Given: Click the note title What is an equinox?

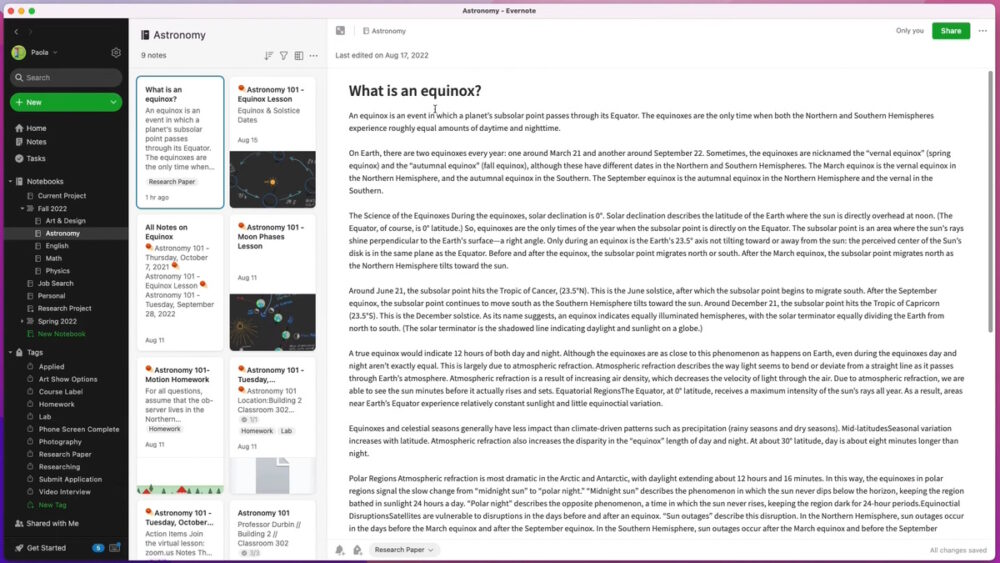Looking at the screenshot, I should (x=415, y=91).
